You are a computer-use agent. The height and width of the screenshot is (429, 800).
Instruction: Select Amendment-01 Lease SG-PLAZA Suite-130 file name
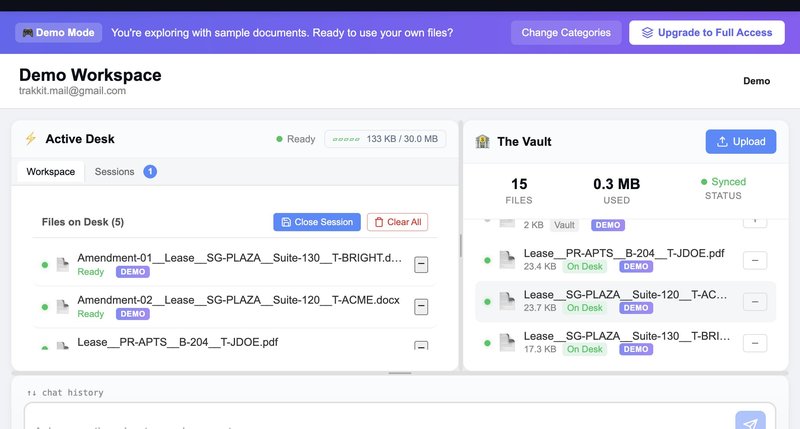click(x=239, y=258)
